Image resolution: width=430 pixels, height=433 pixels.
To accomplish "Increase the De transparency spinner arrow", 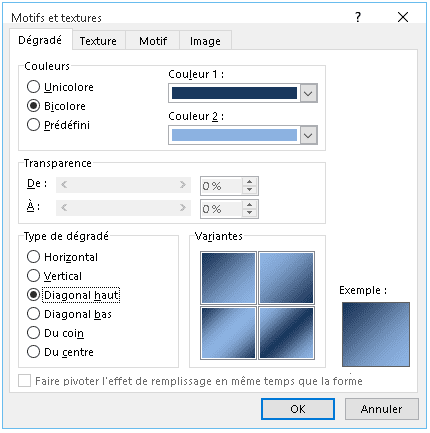I will coord(249,182).
